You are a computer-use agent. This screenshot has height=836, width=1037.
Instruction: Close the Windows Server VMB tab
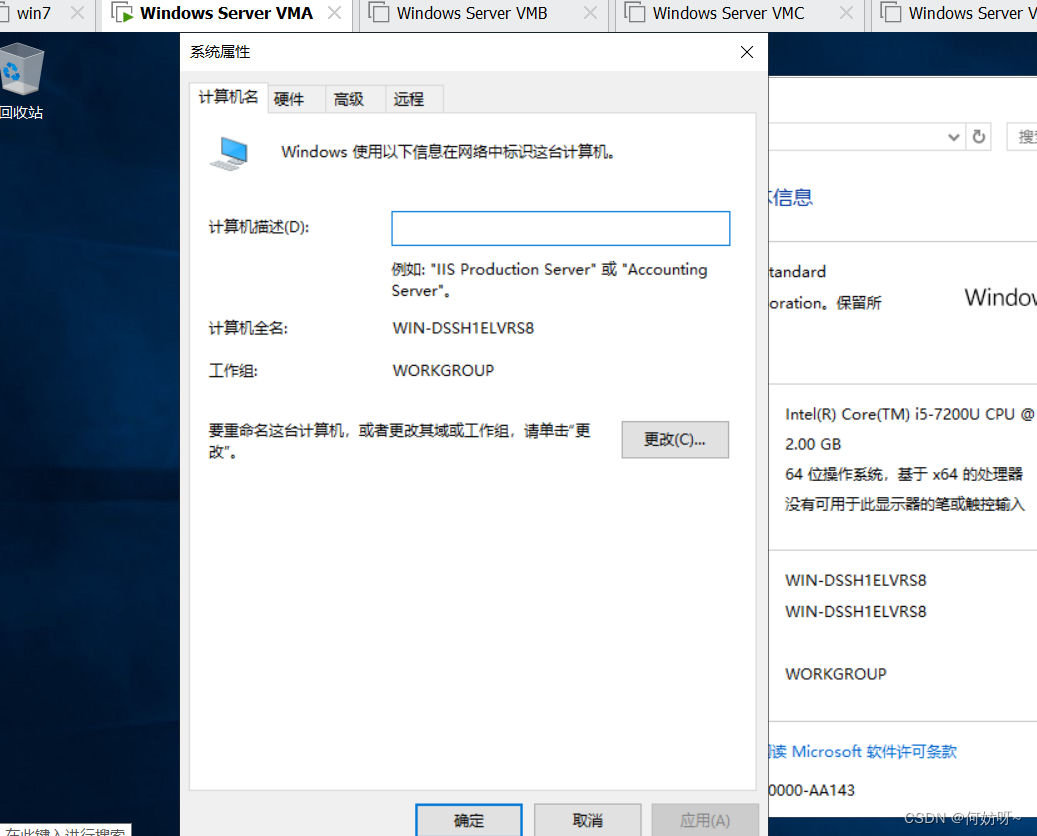point(591,13)
